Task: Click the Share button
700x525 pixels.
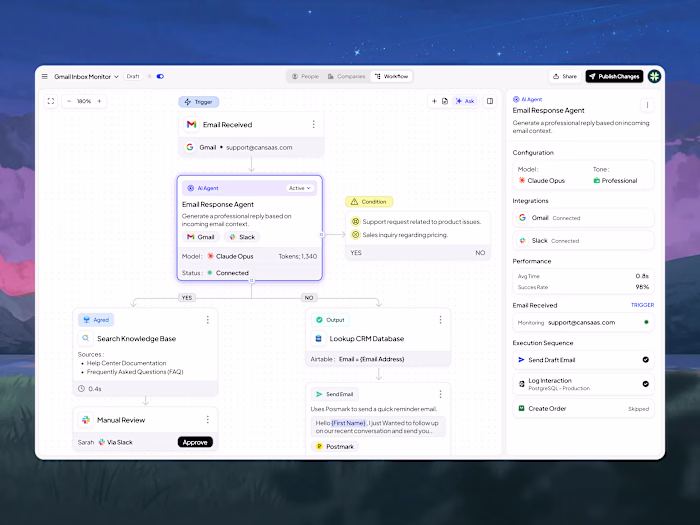Action: [x=565, y=76]
